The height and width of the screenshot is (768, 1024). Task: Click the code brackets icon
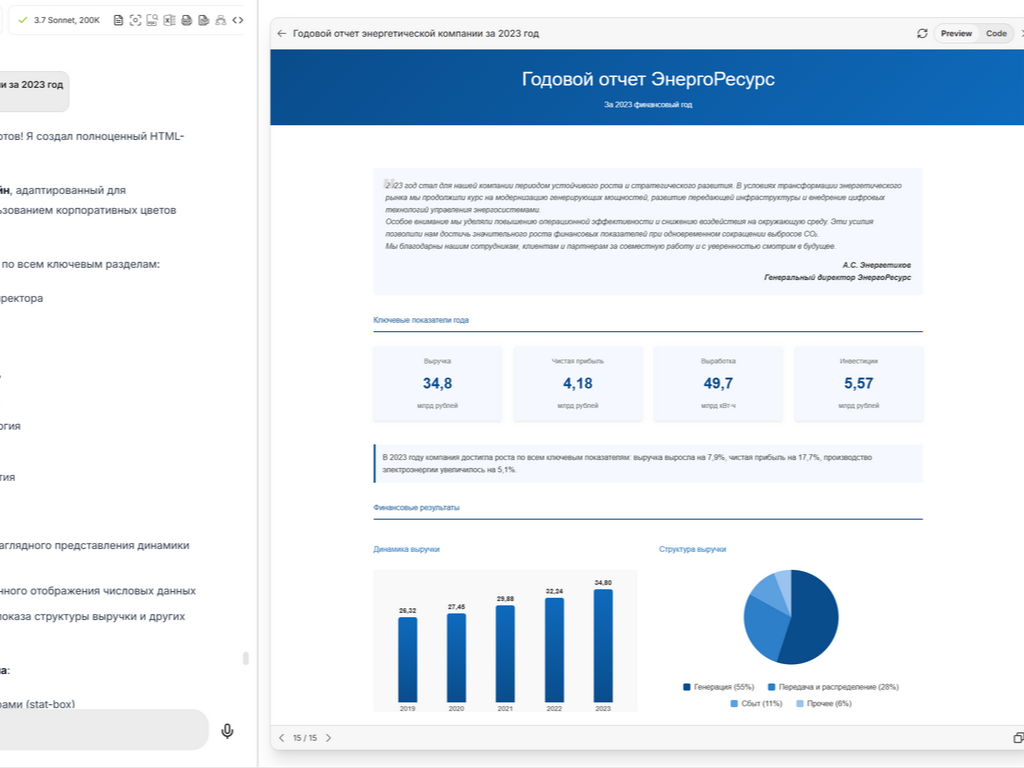click(x=238, y=20)
